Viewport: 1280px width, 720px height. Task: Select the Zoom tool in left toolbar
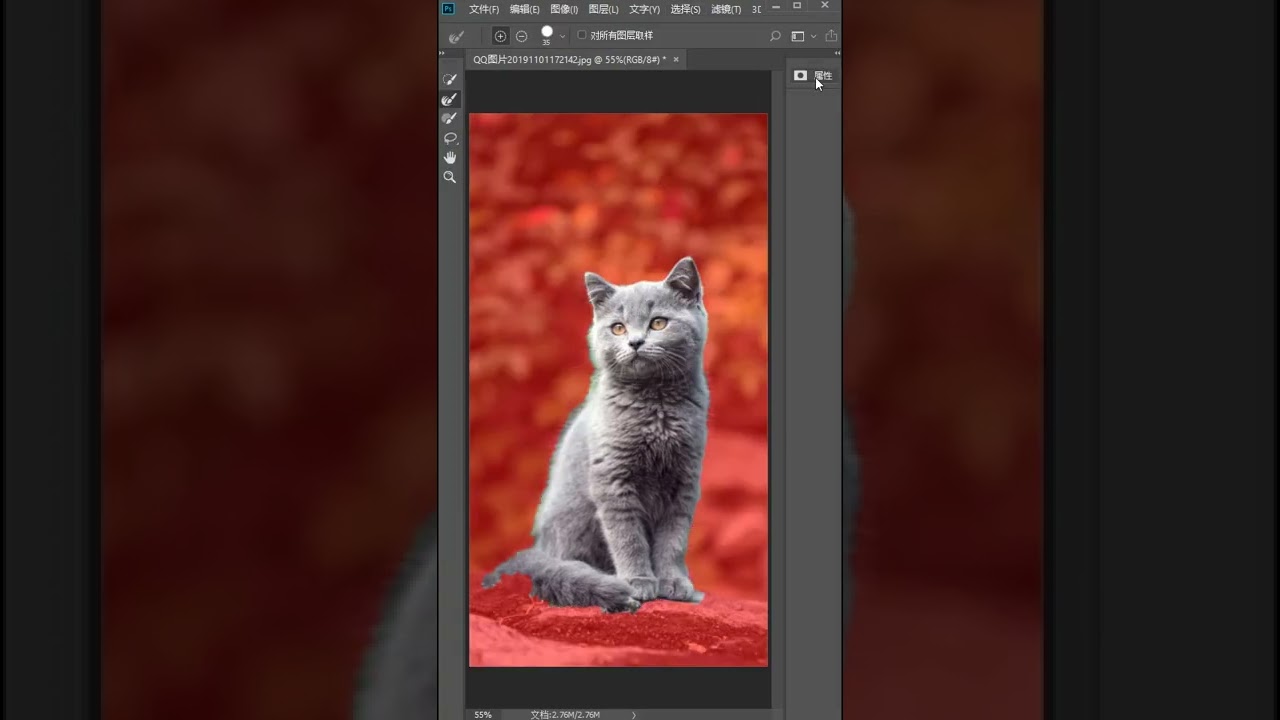tap(450, 177)
